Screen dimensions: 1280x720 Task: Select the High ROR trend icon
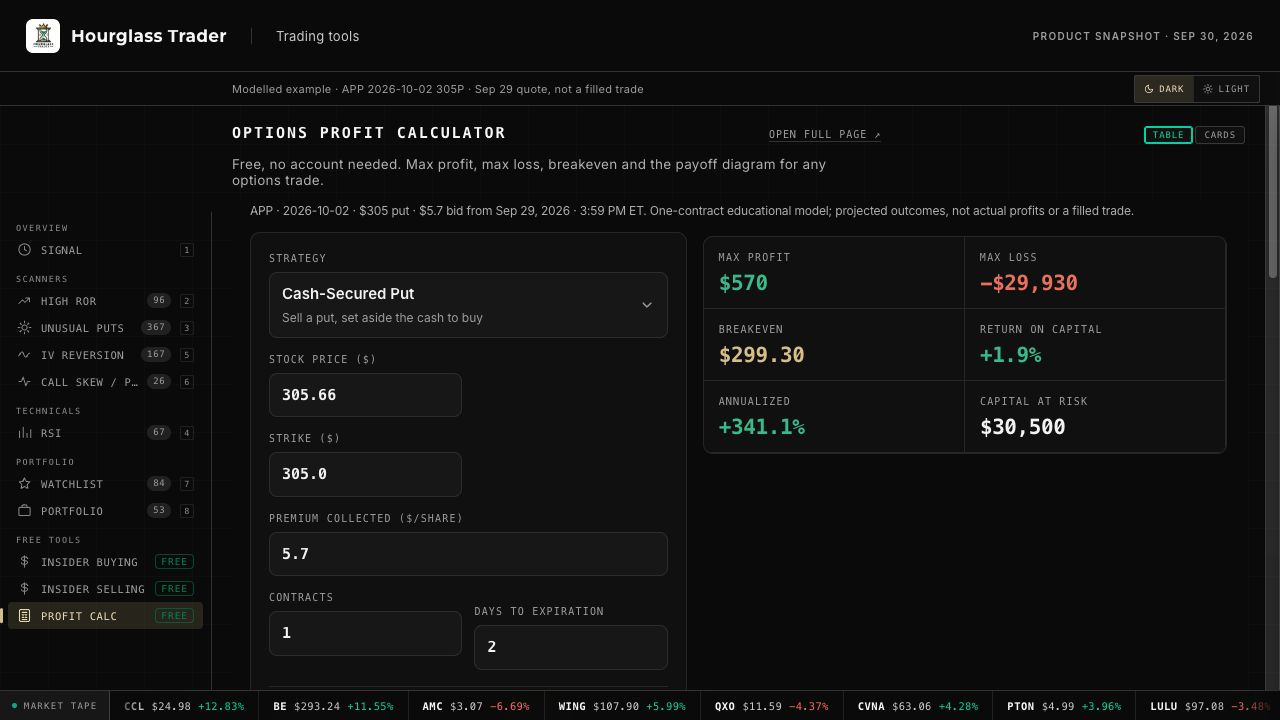(x=24, y=301)
